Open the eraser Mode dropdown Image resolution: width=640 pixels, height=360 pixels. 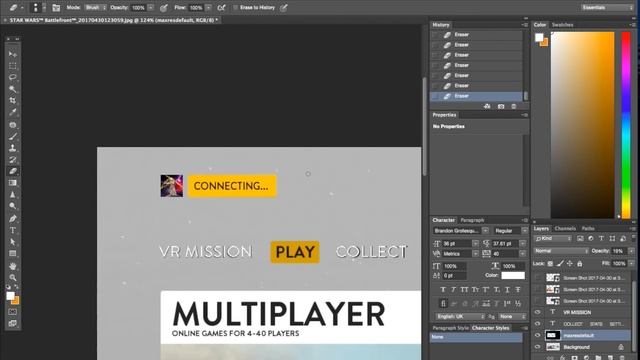click(x=96, y=8)
